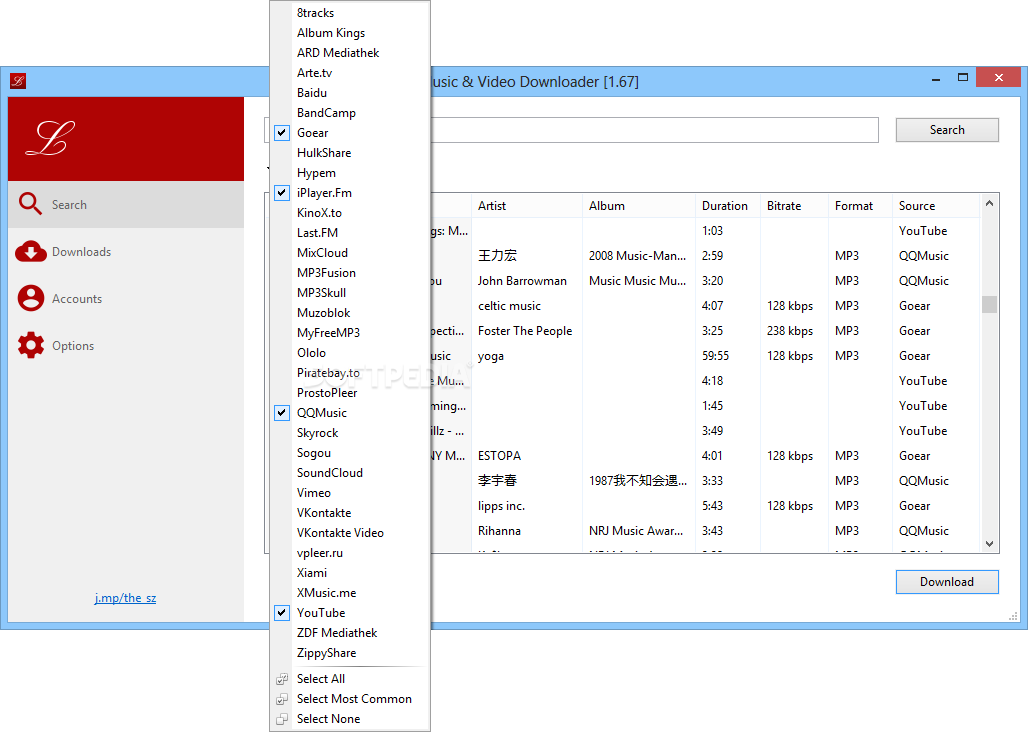Click in the search query field
Image resolution: width=1028 pixels, height=732 pixels.
(x=654, y=130)
